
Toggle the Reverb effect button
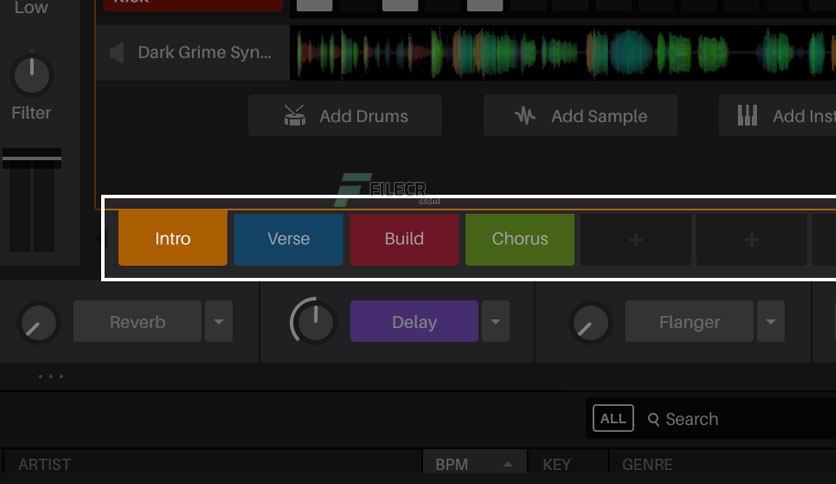click(x=138, y=321)
